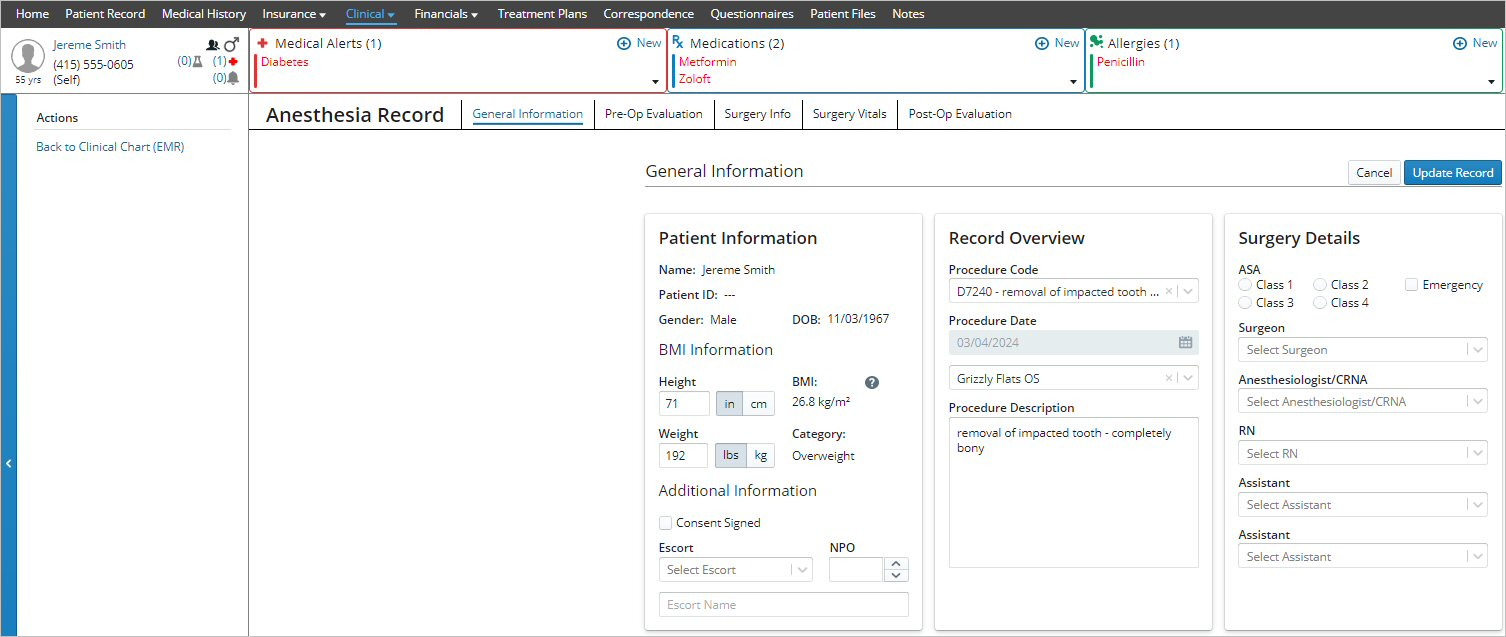Expand the Select Escort dropdown
The height and width of the screenshot is (637, 1506).
tap(735, 570)
